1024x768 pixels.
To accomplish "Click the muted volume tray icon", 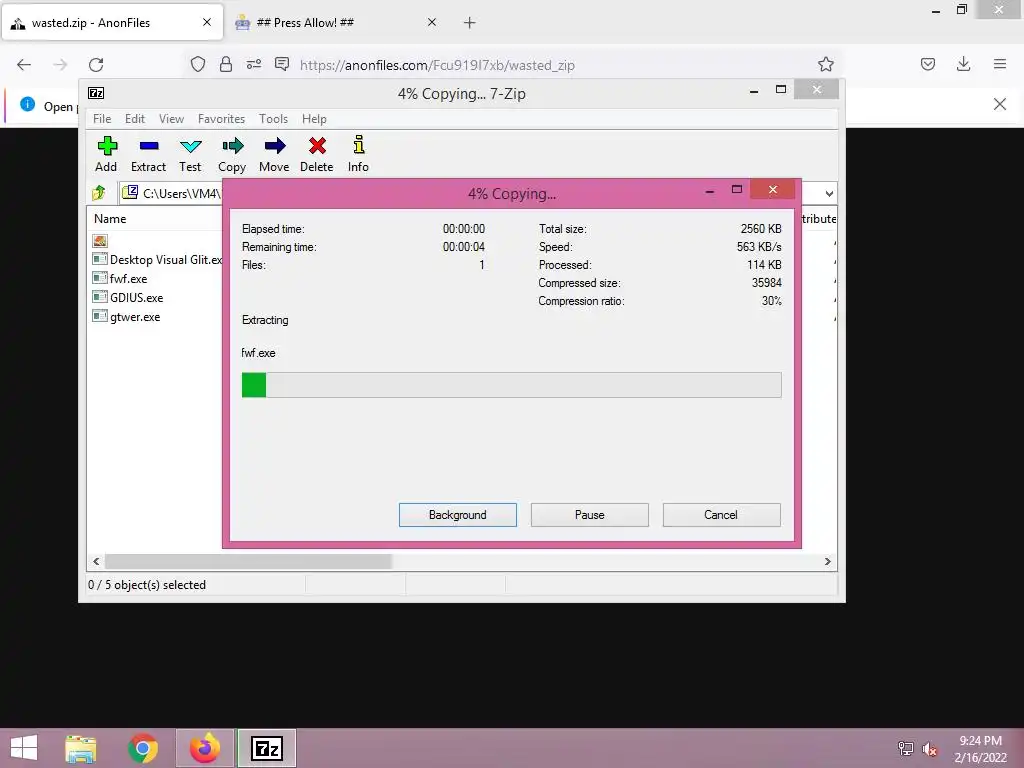I will [x=930, y=749].
